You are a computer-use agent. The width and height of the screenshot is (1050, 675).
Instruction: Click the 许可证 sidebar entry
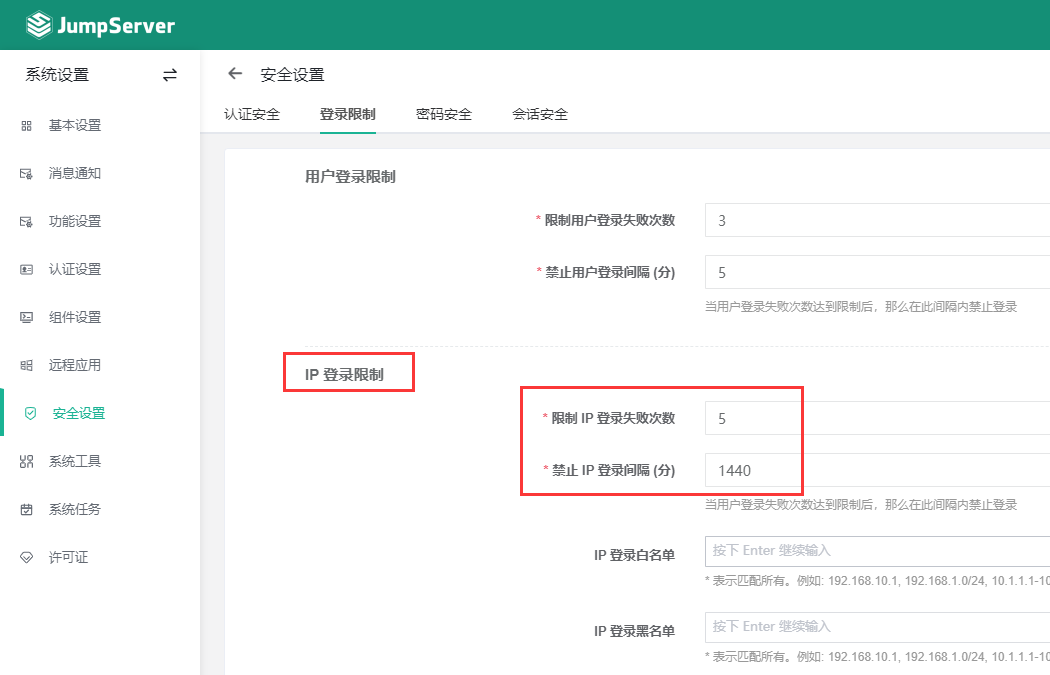click(67, 557)
